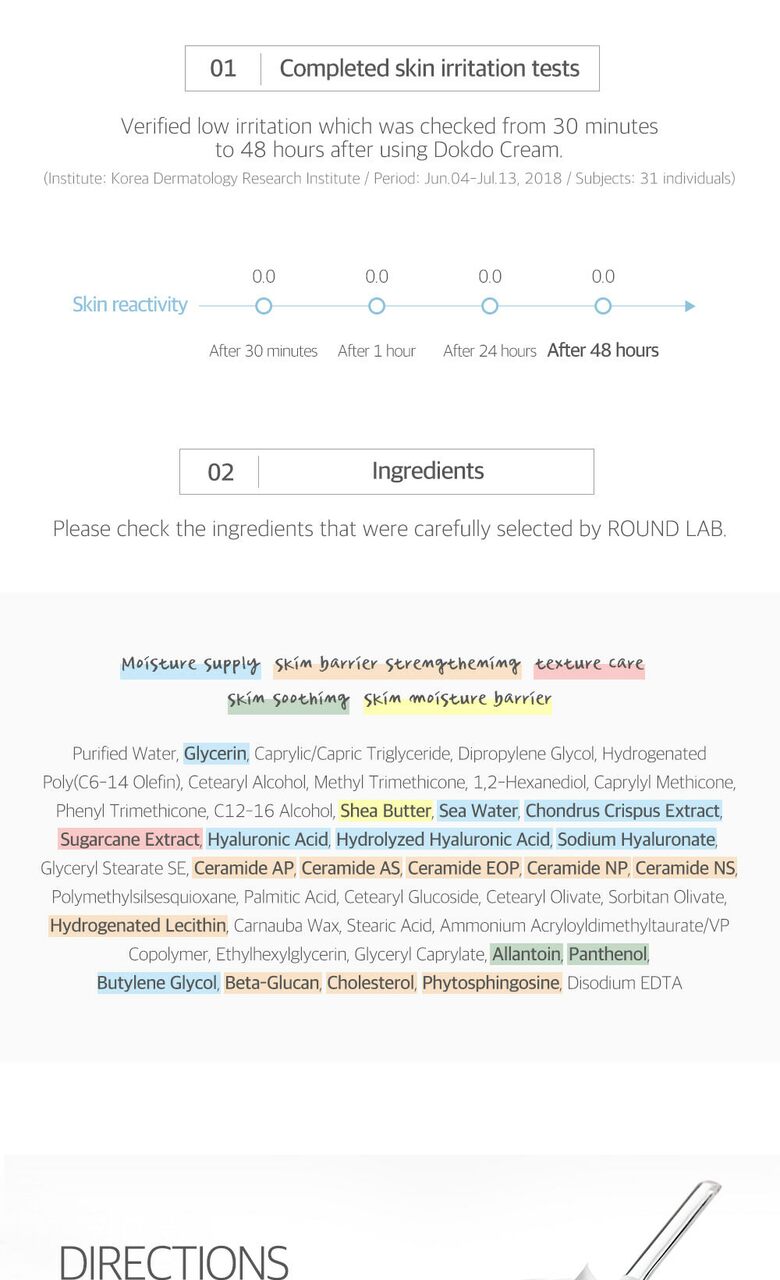This screenshot has width=780, height=1280.
Task: Click the Phytosphingosine ingredient
Action: click(491, 983)
